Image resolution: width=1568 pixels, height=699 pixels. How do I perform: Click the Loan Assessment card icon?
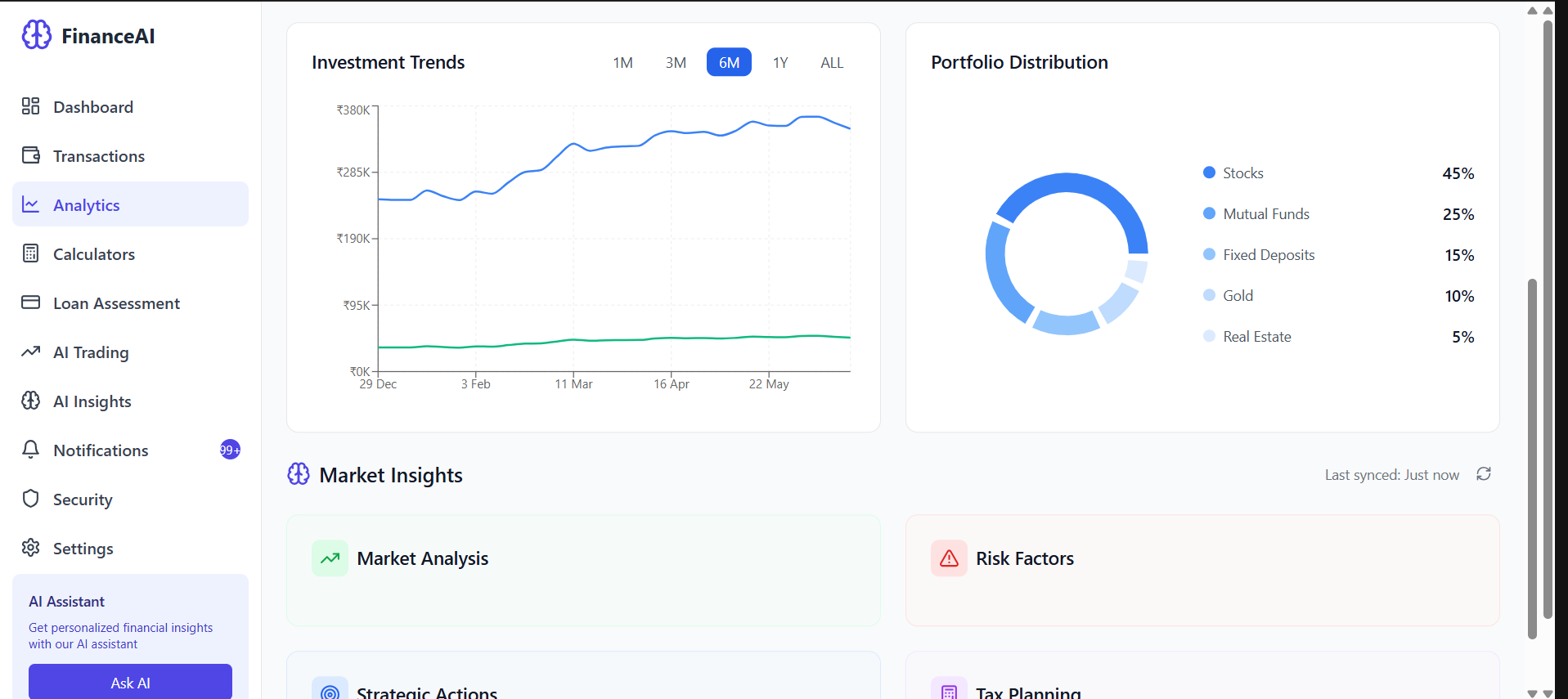point(30,302)
